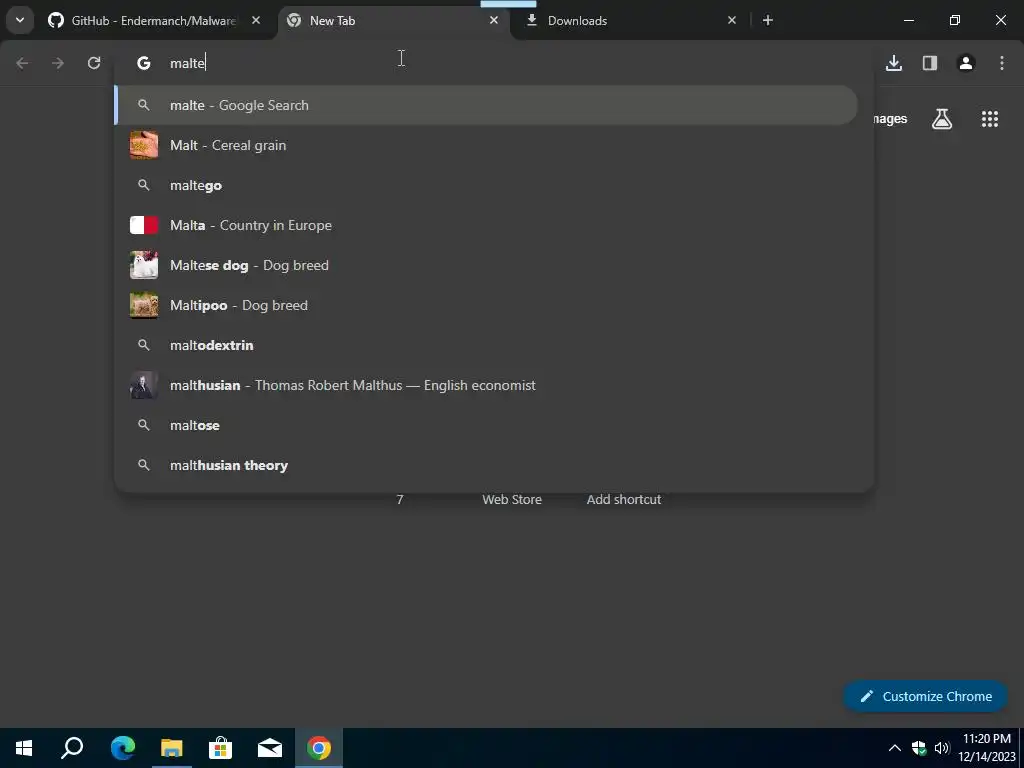Open Windows Security tray icon
The width and height of the screenshot is (1024, 768).
(x=919, y=748)
